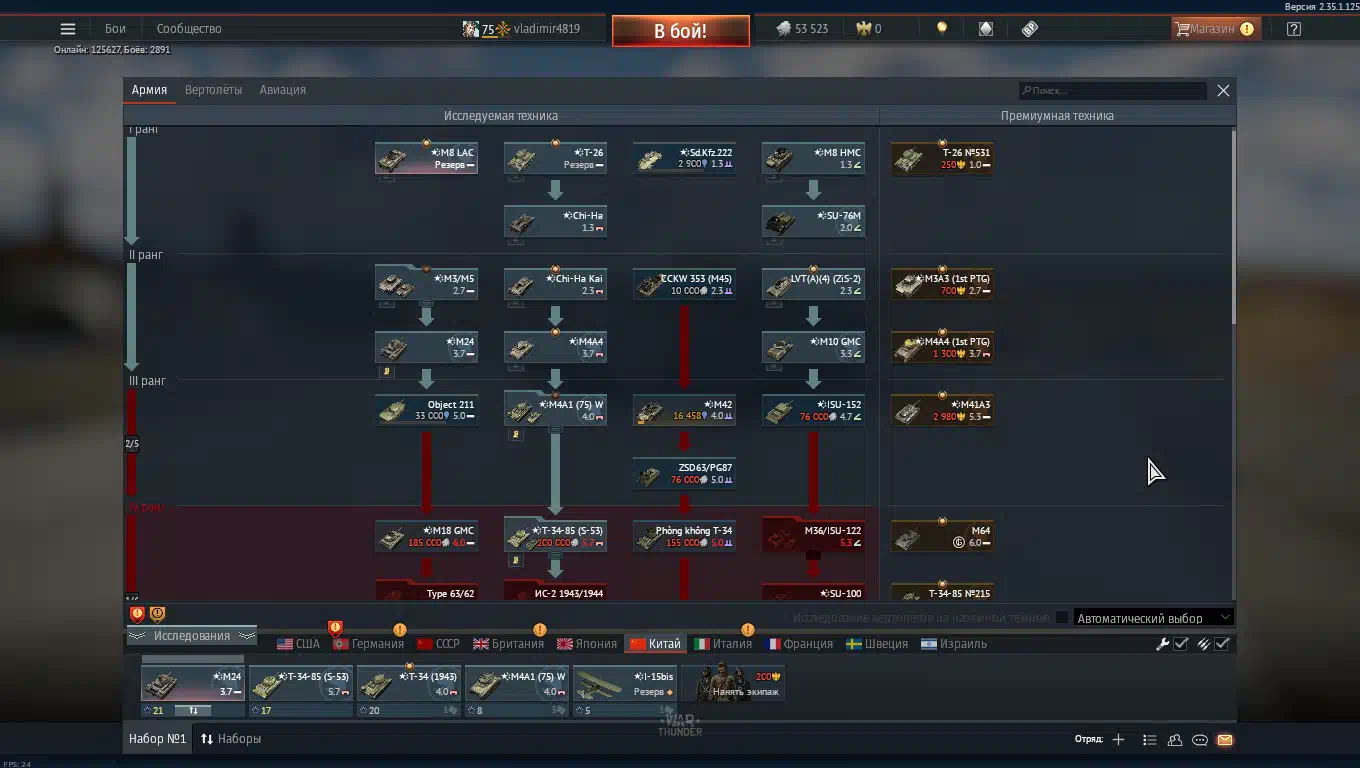Viewport: 1360px width, 768px height.
Task: Select the ISU-152 research card
Action: pyautogui.click(x=813, y=410)
